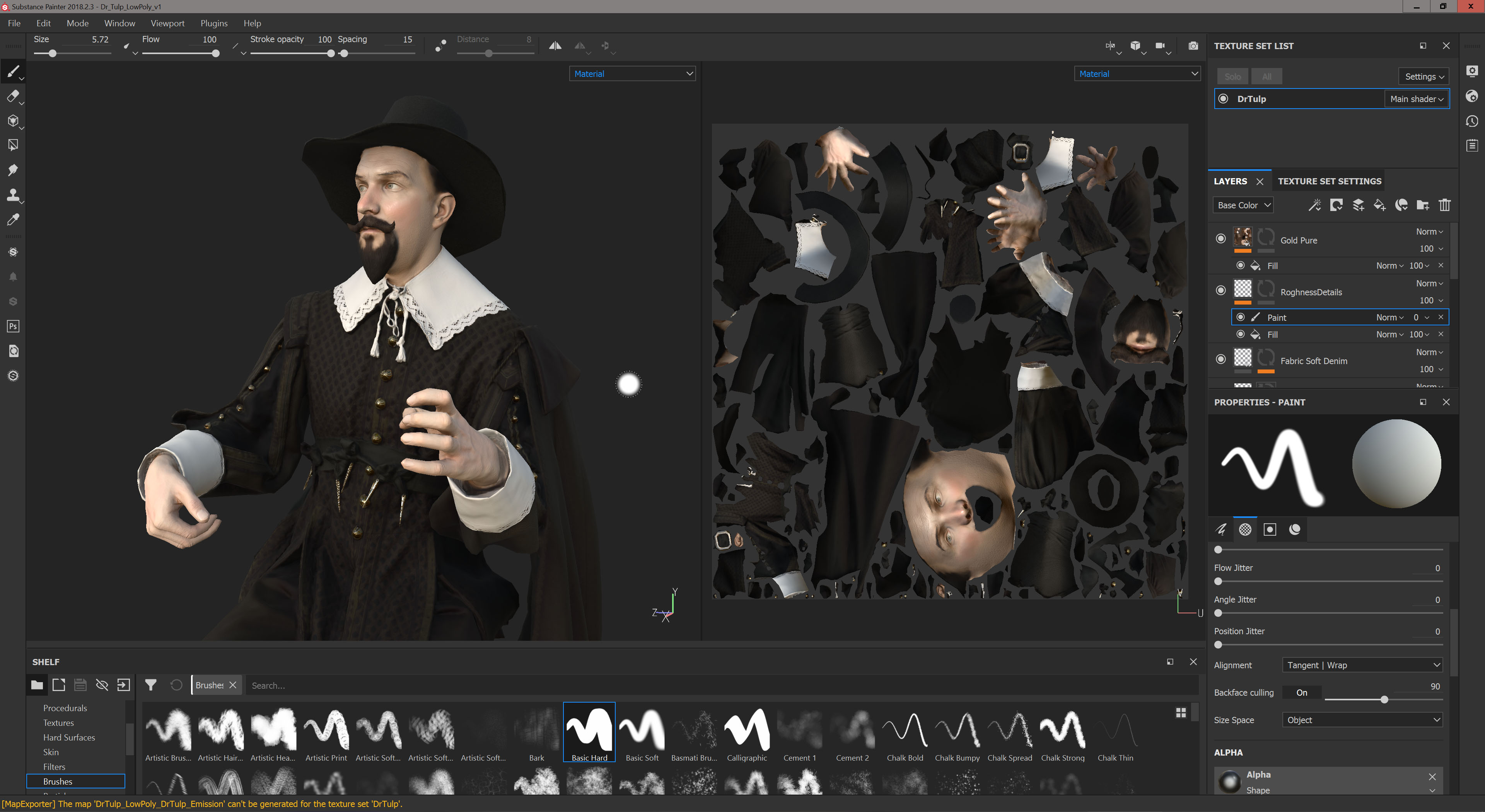The width and height of the screenshot is (1485, 812).
Task: Select the Eraser tool in left toolbar
Action: click(13, 96)
